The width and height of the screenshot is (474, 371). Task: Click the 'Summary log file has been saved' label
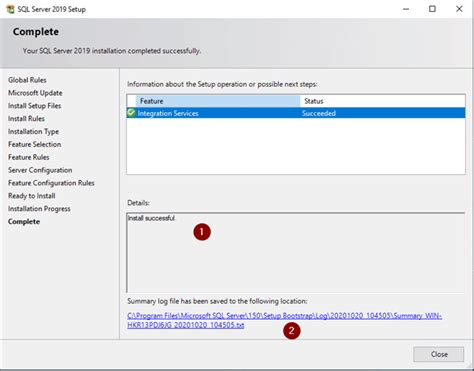pyautogui.click(x=217, y=301)
